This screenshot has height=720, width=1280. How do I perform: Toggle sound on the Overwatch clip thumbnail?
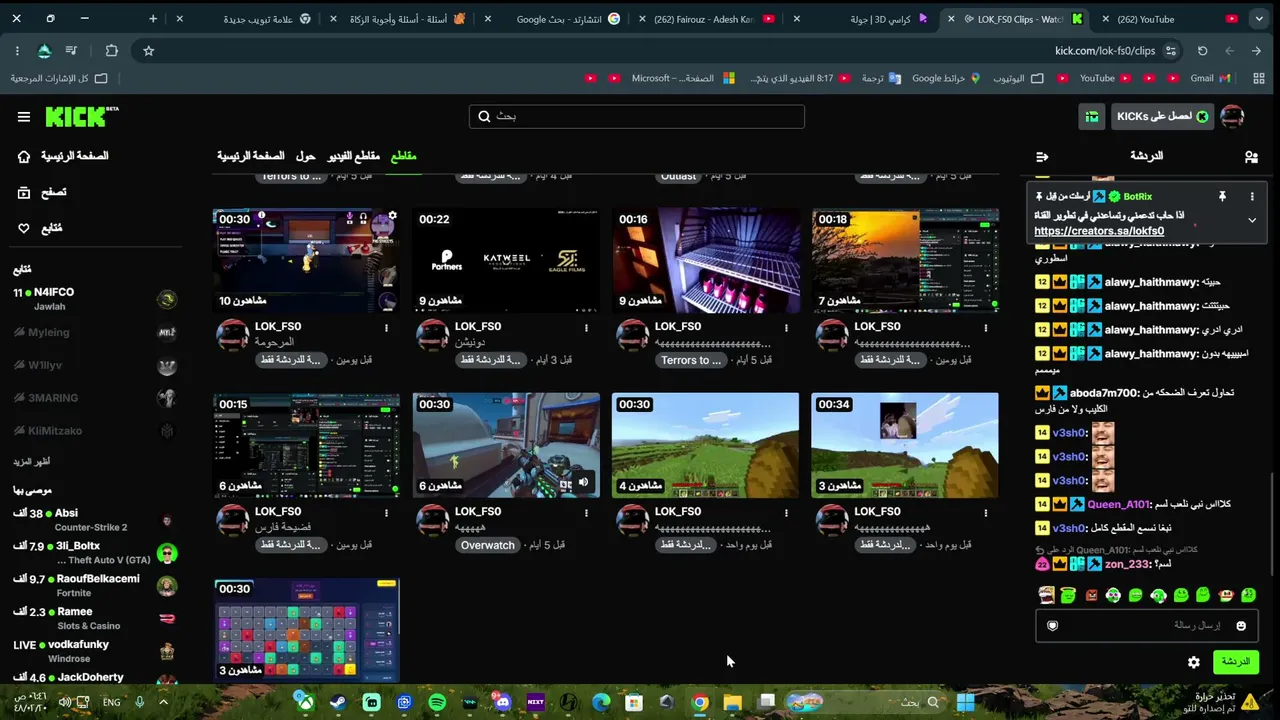pyautogui.click(x=583, y=483)
